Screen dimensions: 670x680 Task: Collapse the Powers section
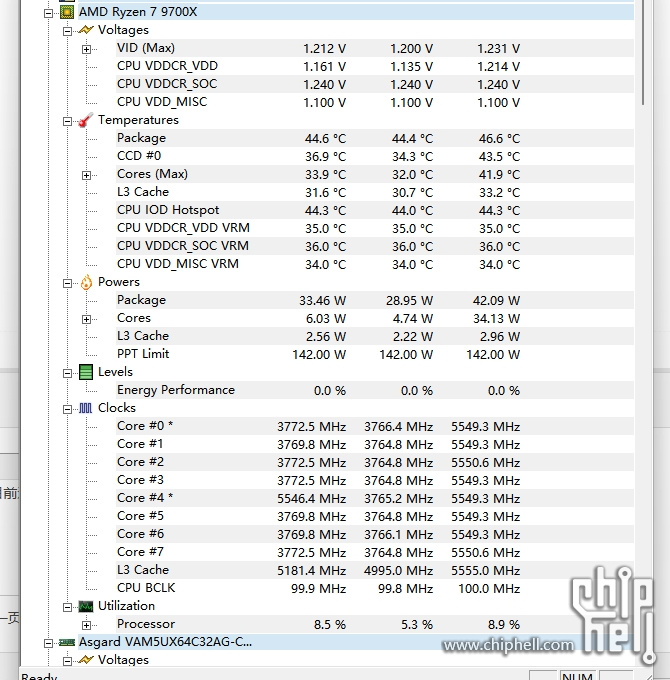coord(67,284)
